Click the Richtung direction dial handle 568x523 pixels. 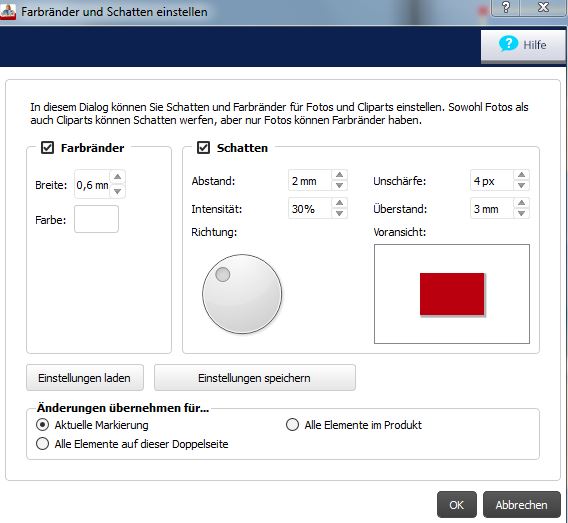(x=222, y=274)
